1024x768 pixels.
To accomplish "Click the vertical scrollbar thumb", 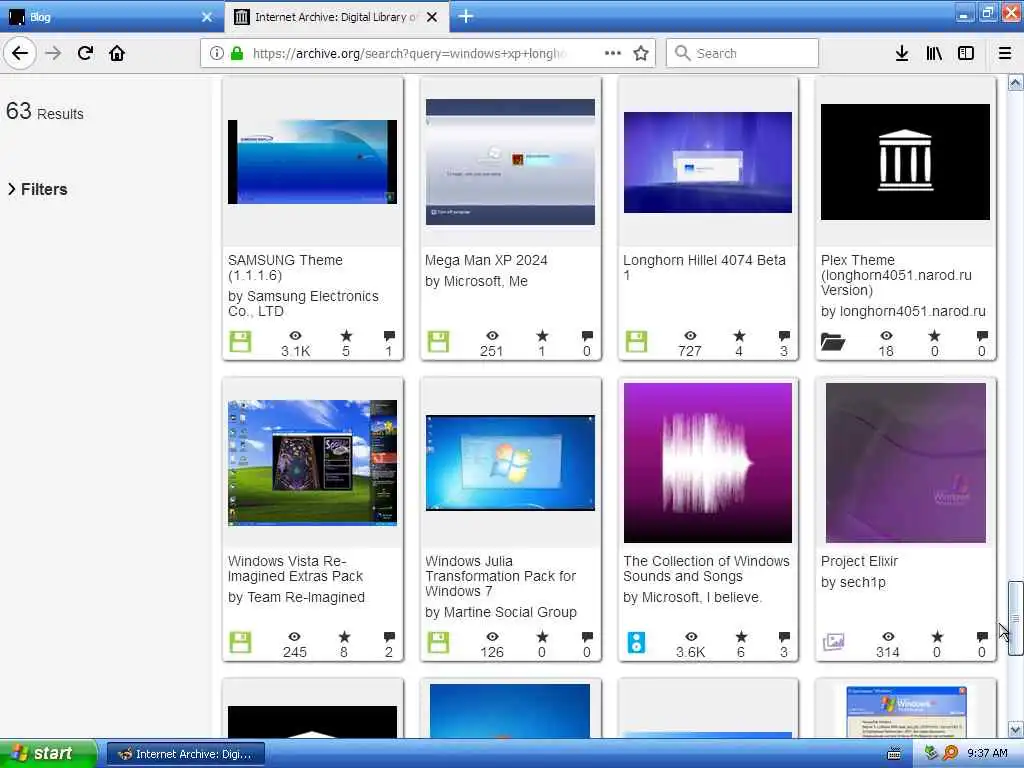I will [1016, 617].
